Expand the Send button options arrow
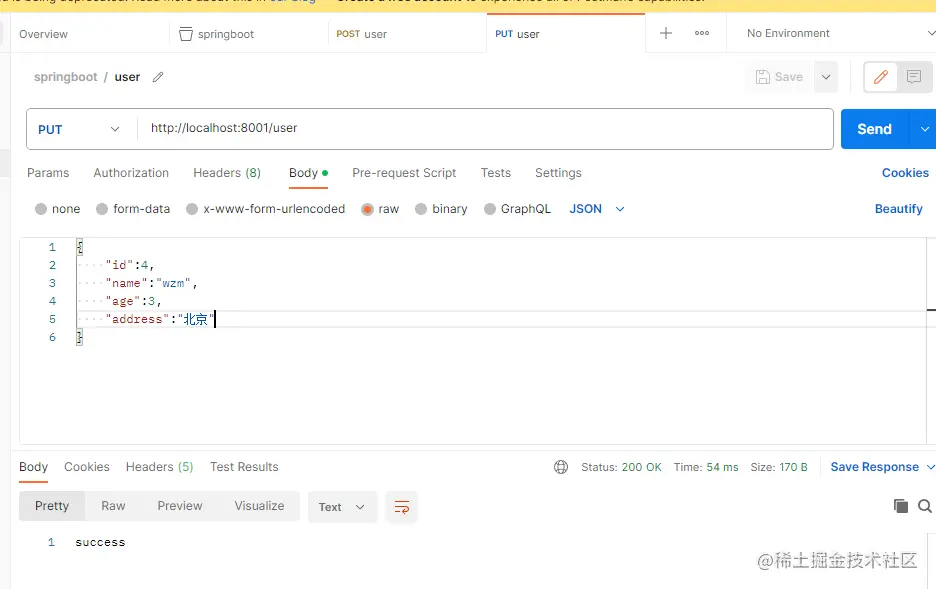Image resolution: width=936 pixels, height=589 pixels. coord(924,129)
